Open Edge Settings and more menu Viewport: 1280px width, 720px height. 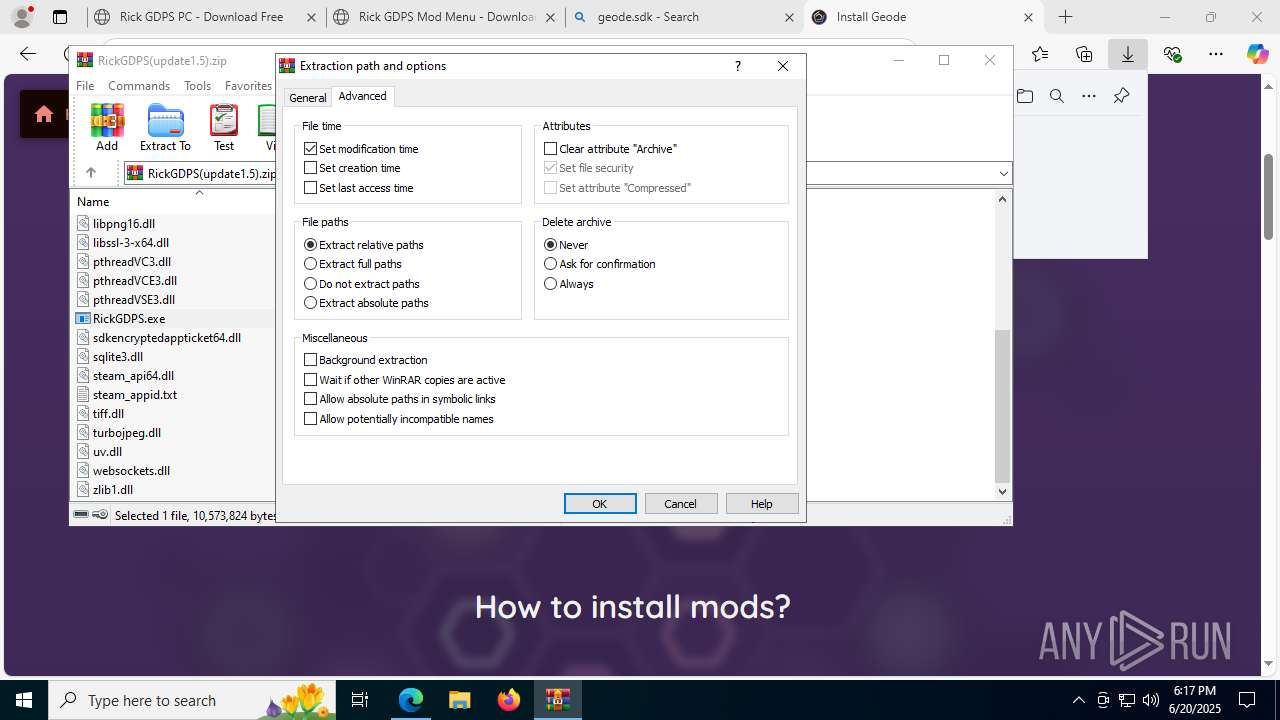point(1215,54)
